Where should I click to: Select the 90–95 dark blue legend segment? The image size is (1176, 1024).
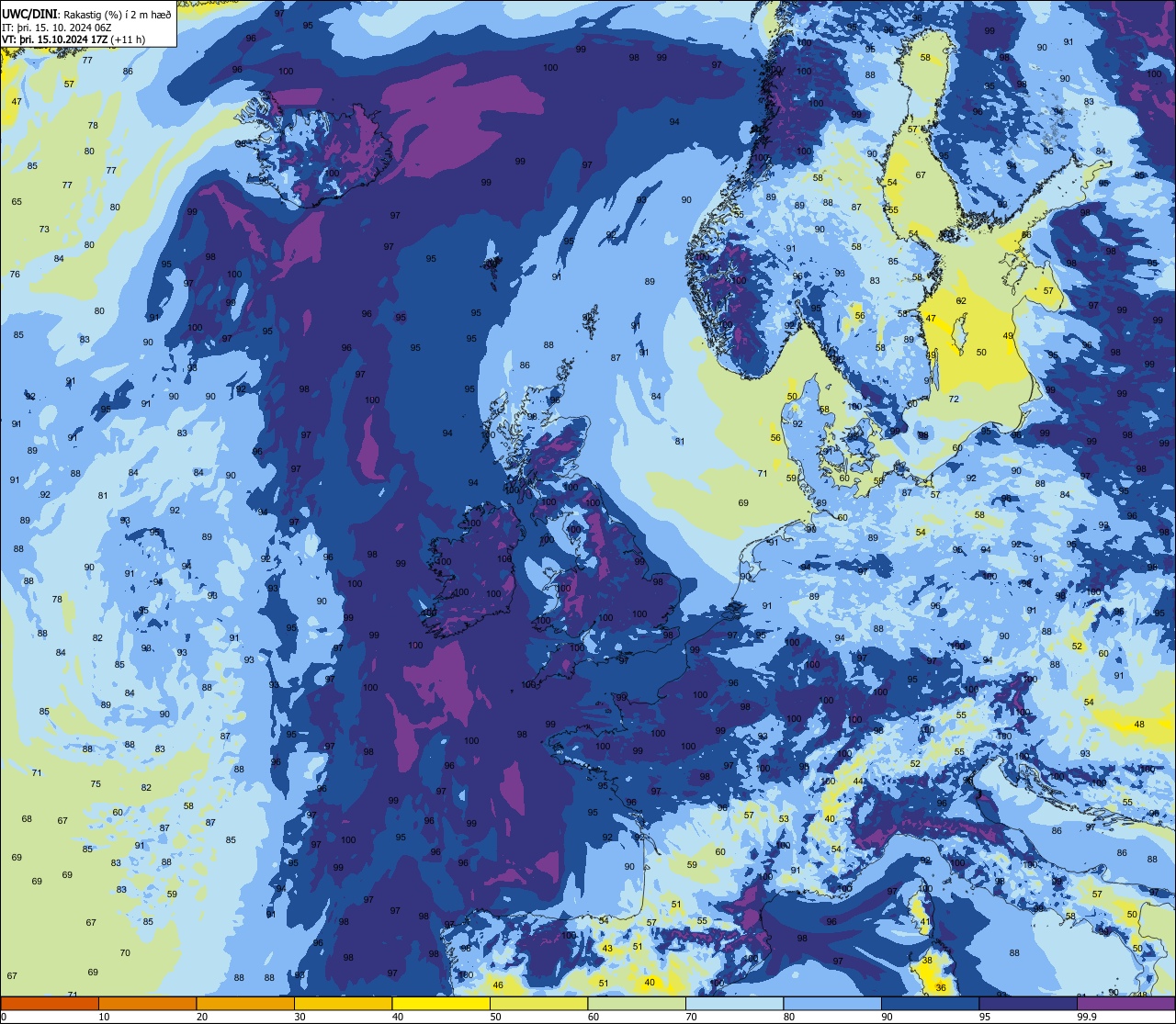[930, 1003]
